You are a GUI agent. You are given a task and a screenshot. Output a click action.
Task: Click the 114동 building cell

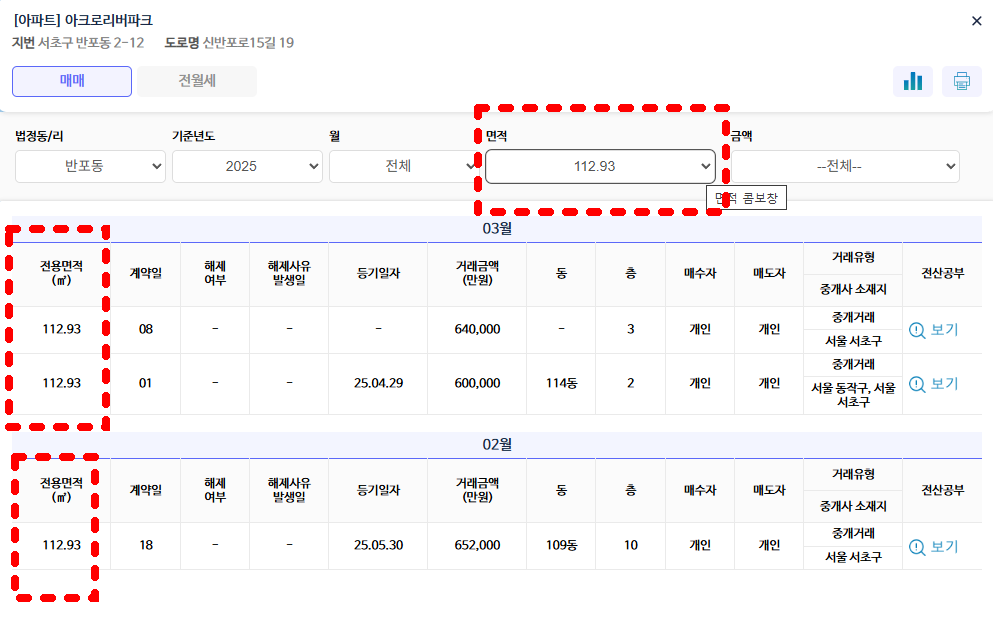[561, 383]
